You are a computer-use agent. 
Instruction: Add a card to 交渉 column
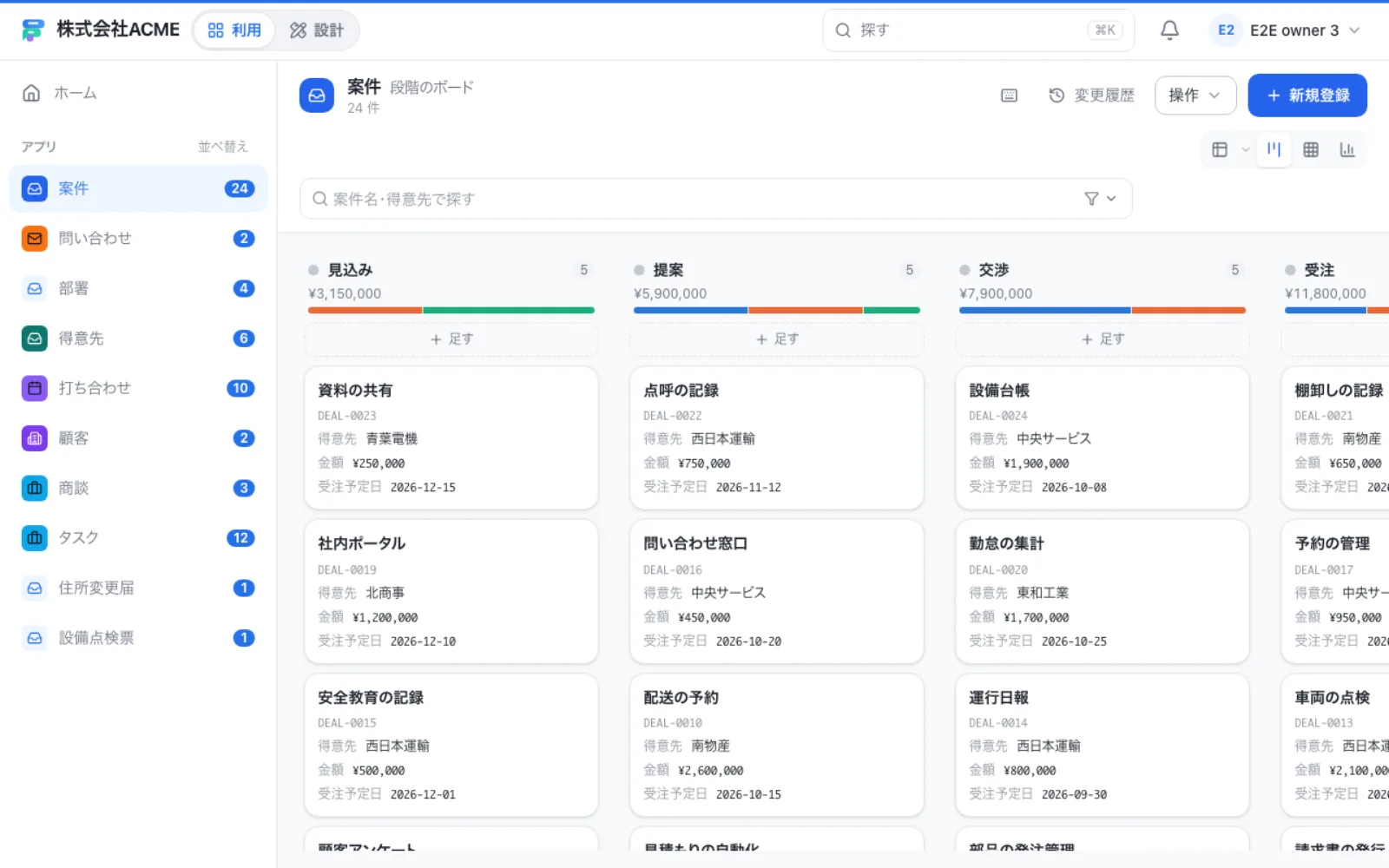click(1103, 339)
